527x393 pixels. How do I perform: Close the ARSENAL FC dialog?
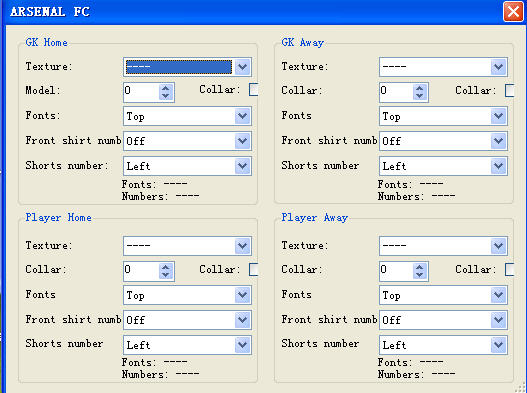coord(513,12)
